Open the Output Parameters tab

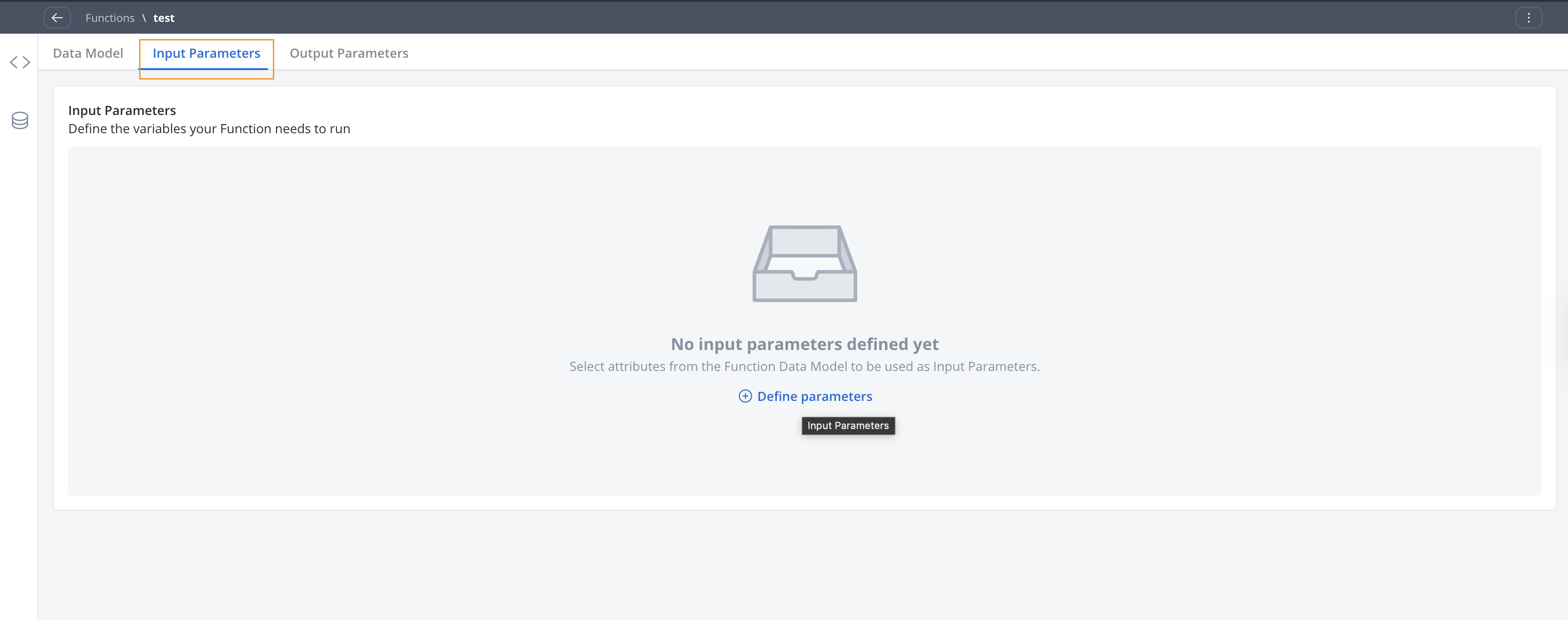point(349,53)
